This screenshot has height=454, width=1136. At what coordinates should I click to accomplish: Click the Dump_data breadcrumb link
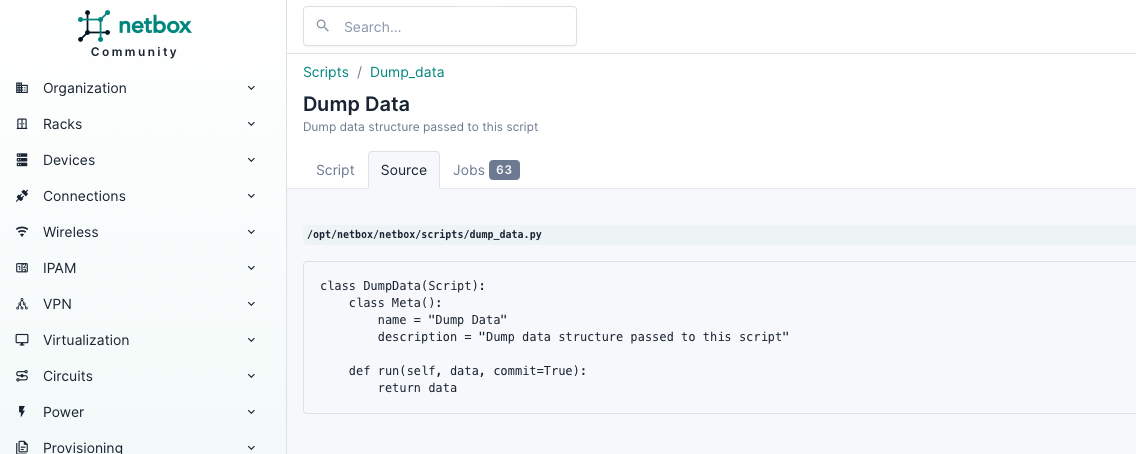click(407, 72)
